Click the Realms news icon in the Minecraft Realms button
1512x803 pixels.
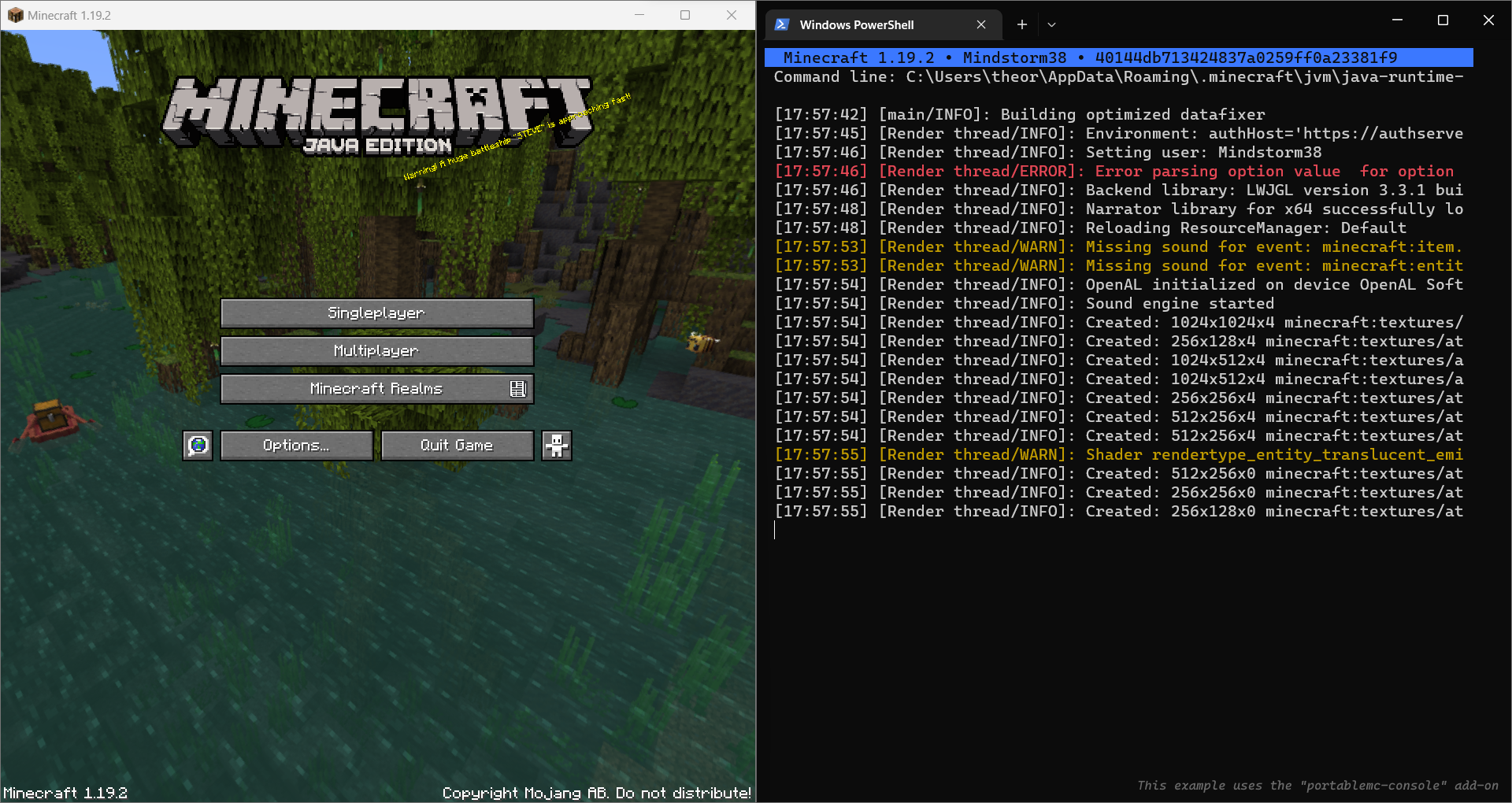(517, 389)
